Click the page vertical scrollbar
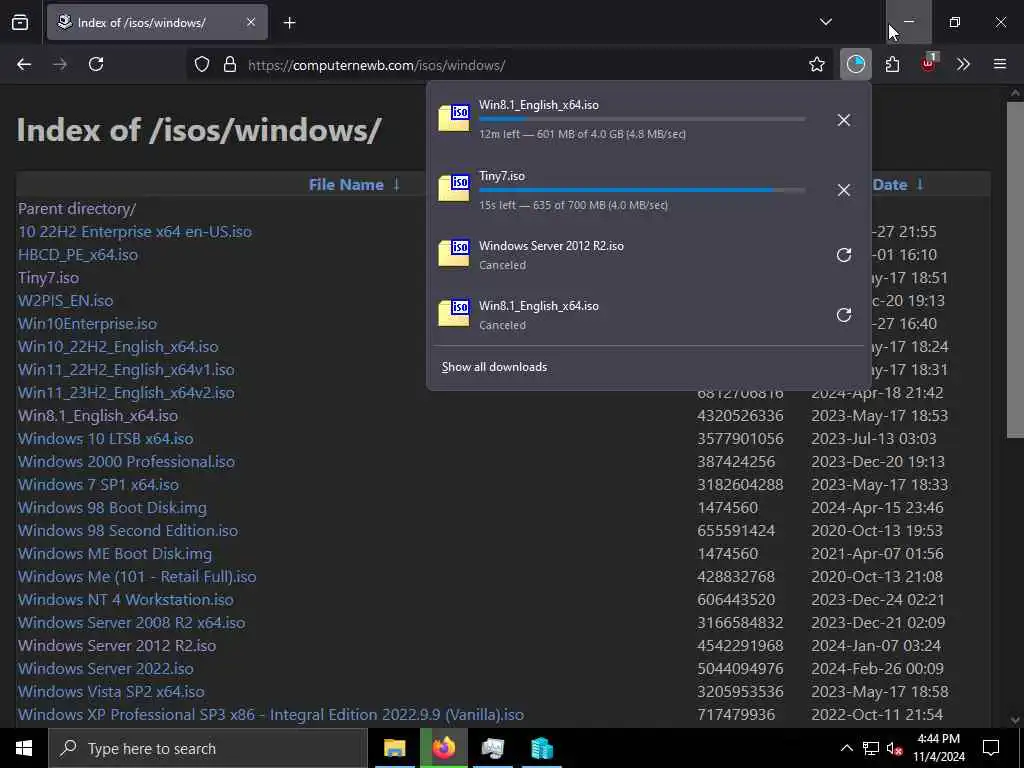Image resolution: width=1024 pixels, height=768 pixels. pos(1015,270)
